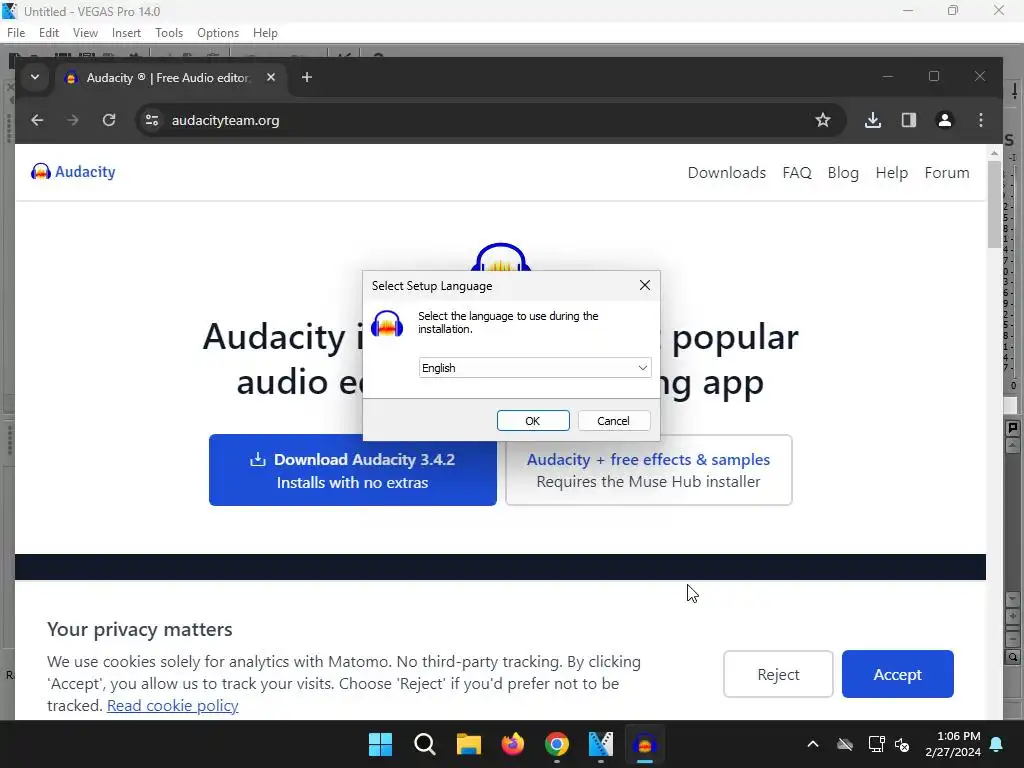This screenshot has width=1024, height=768.
Task: Accept analytics cookies
Action: click(x=897, y=674)
